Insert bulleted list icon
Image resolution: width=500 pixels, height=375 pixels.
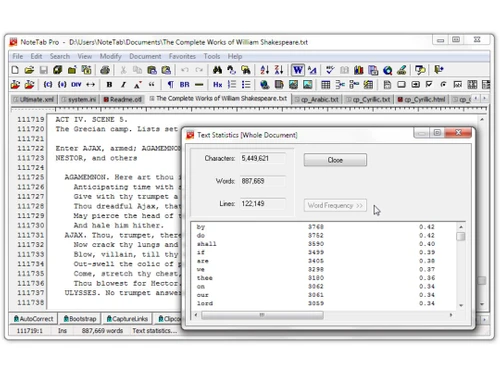pyautogui.click(x=246, y=85)
